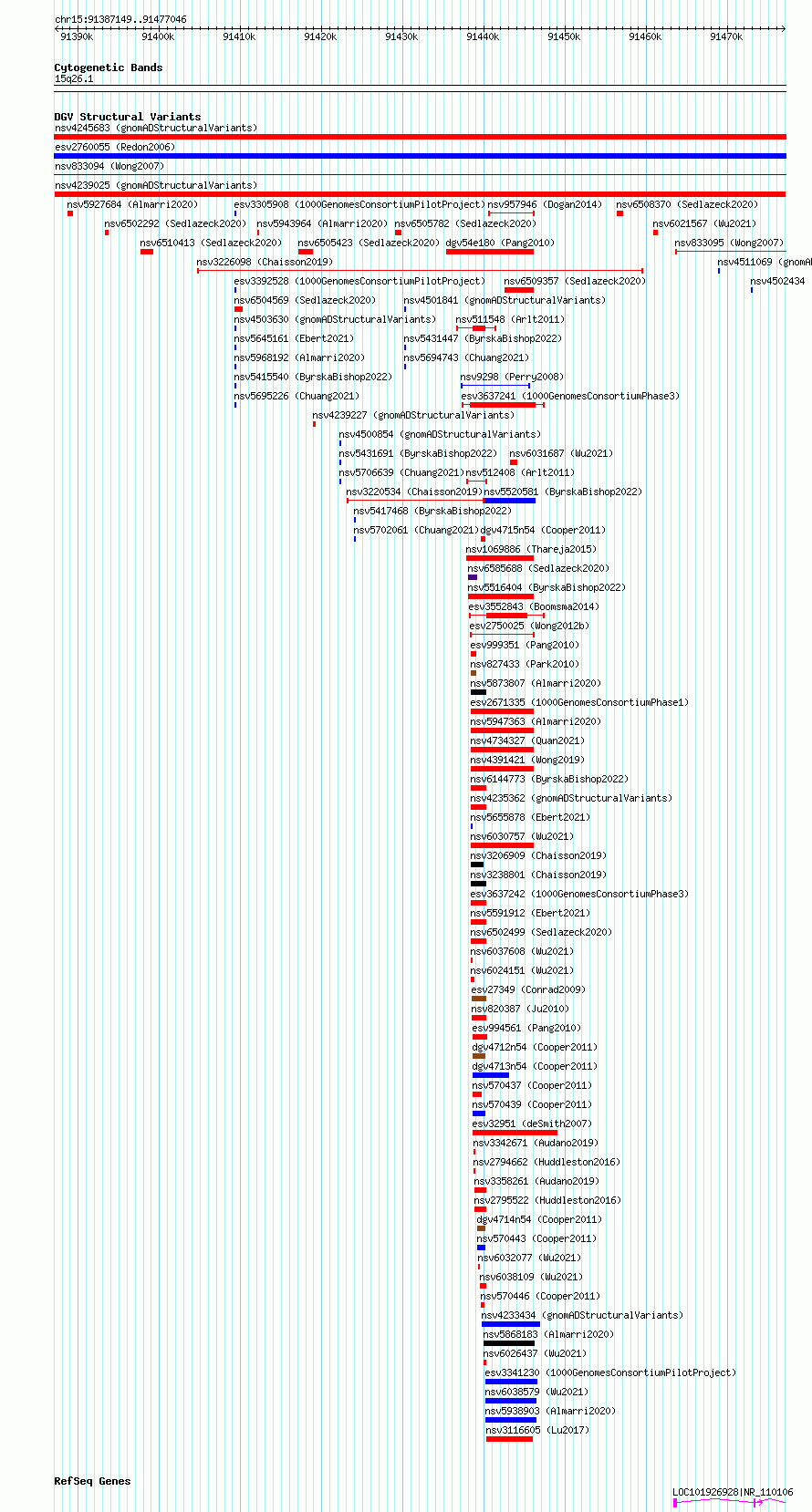The width and height of the screenshot is (812, 1512).
Task: Click nsv6031687 (Wu2021) label
Action: tap(561, 453)
